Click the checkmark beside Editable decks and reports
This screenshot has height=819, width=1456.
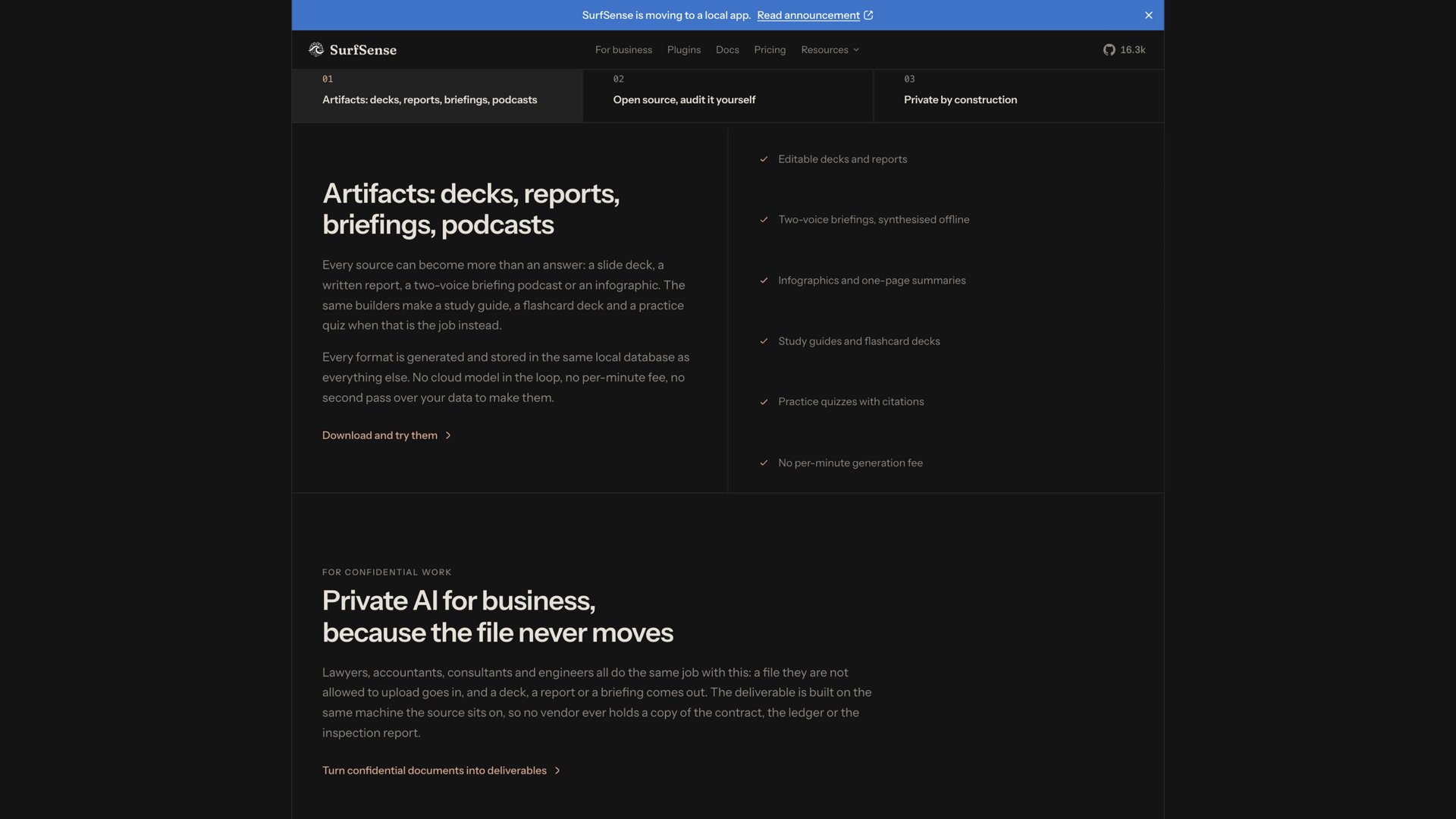764,159
